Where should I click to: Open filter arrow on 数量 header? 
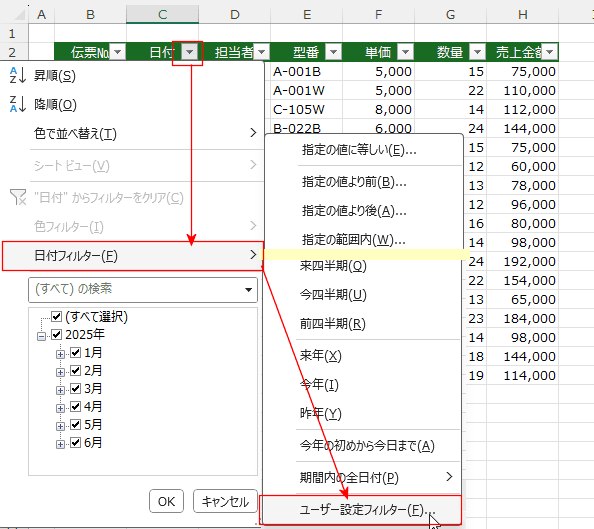point(477,52)
